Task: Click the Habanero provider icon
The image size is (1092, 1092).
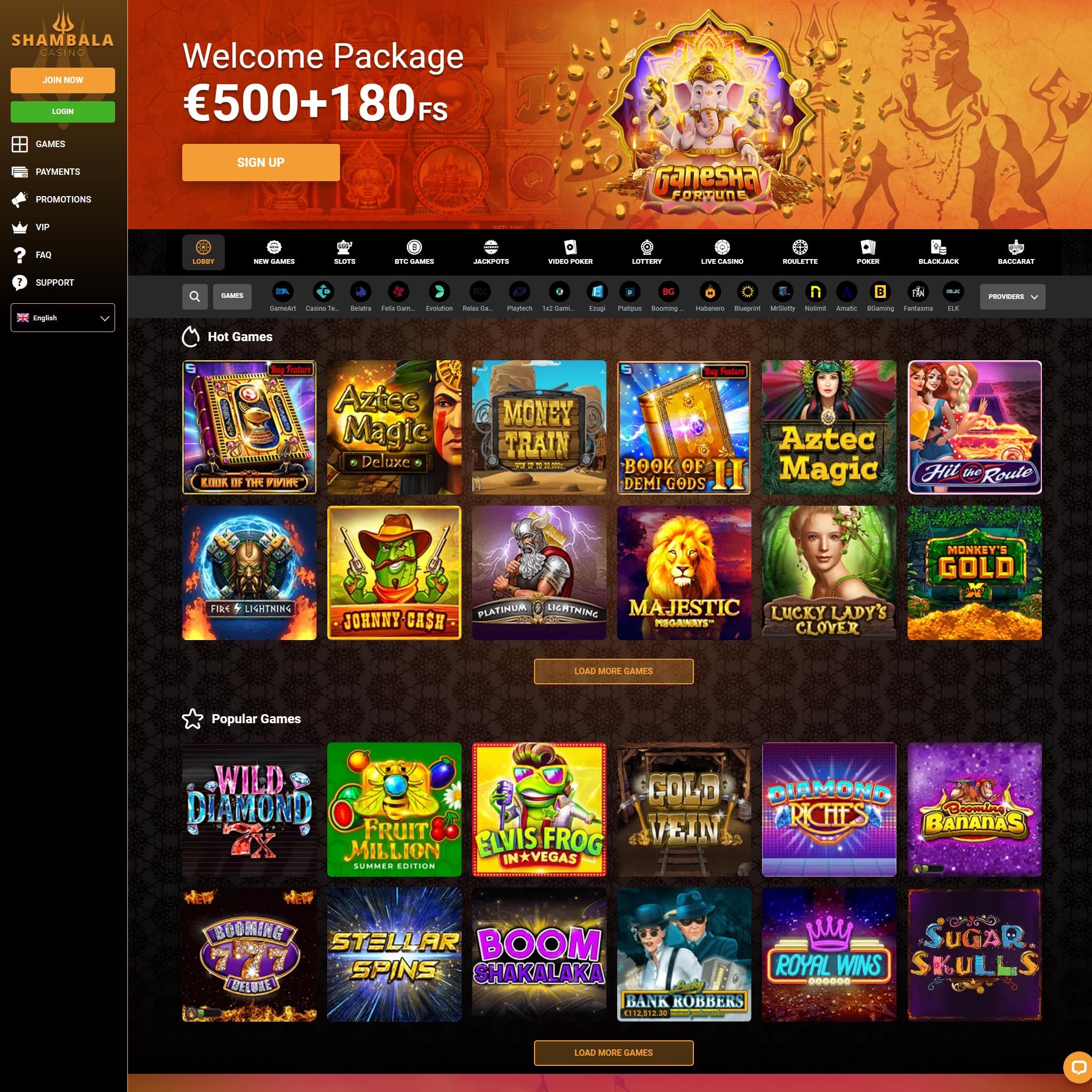Action: point(710,292)
